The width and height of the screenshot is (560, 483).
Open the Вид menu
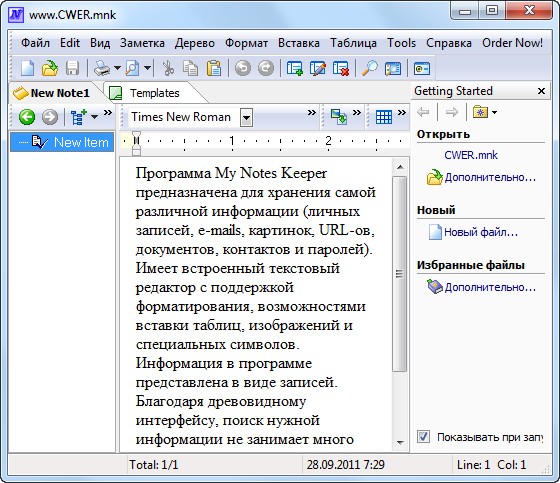(x=100, y=43)
